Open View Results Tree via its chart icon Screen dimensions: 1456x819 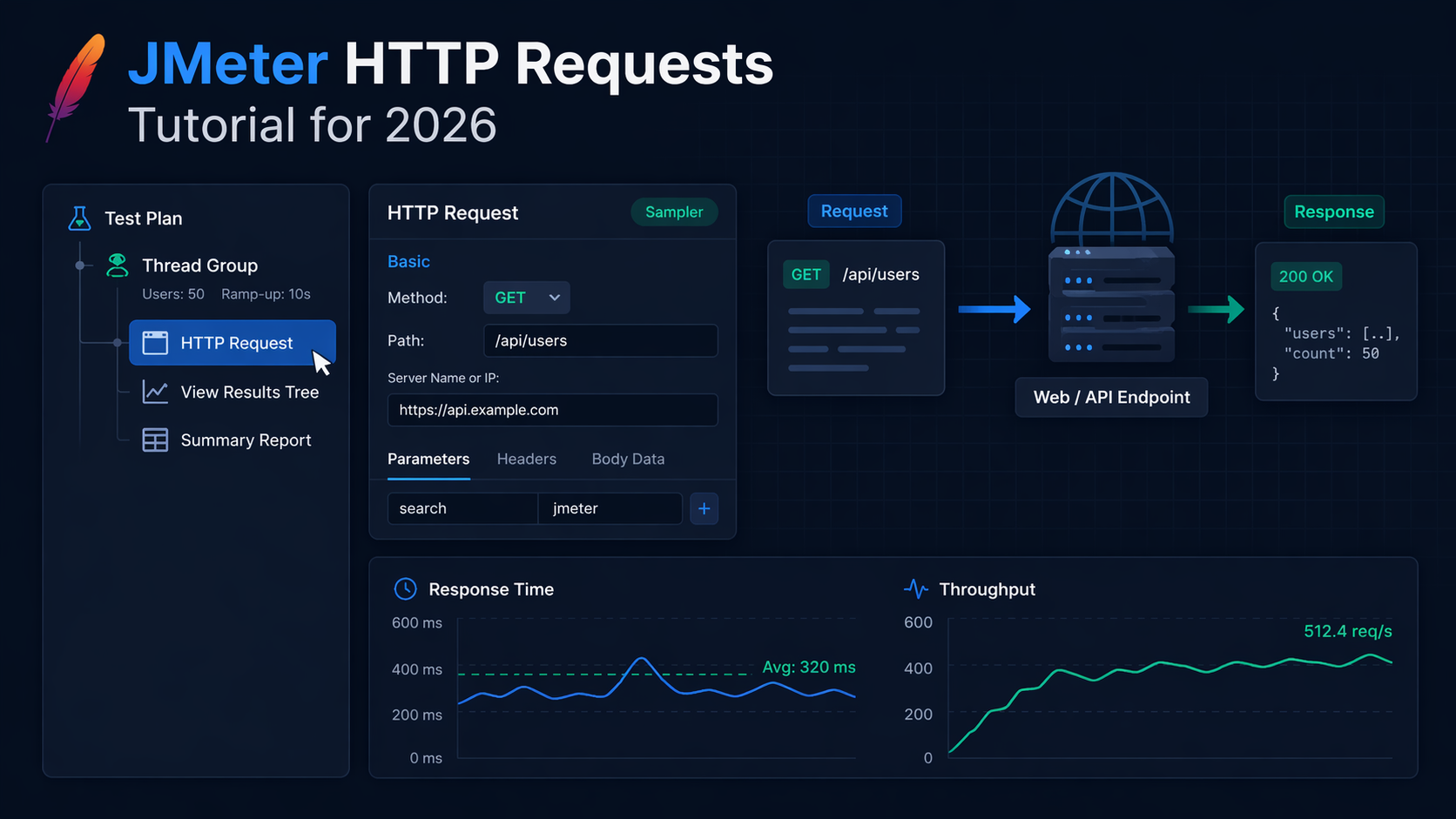[x=154, y=392]
